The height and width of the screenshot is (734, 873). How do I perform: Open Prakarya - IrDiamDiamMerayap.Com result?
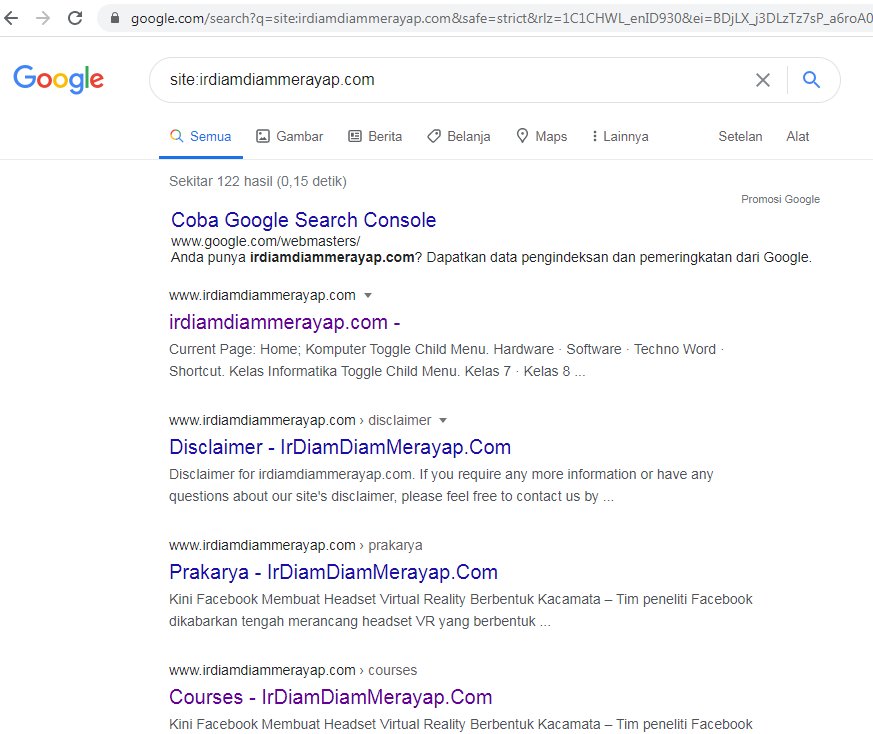pyautogui.click(x=333, y=572)
